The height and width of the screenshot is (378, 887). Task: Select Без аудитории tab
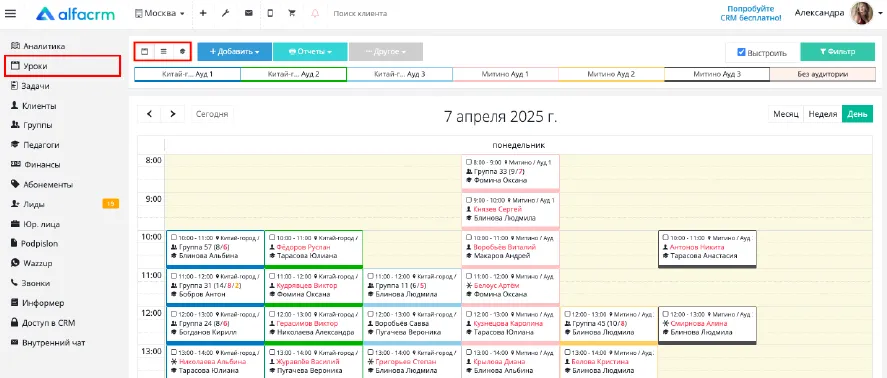point(823,74)
